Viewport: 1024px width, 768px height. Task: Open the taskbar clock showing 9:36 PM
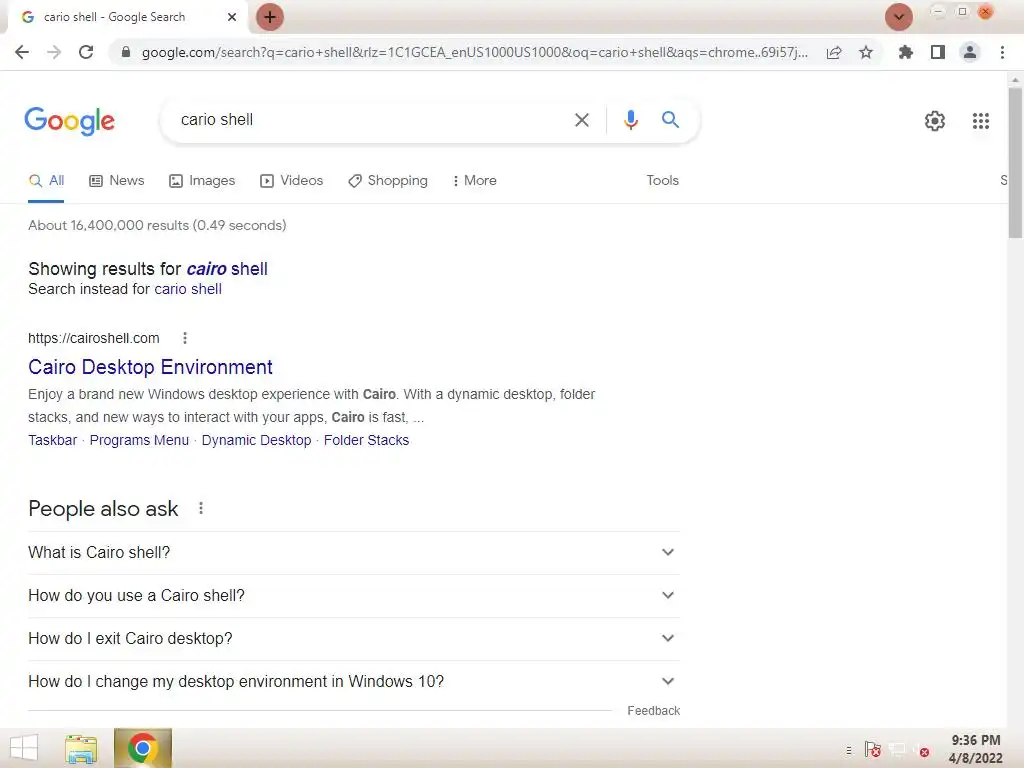point(976,749)
